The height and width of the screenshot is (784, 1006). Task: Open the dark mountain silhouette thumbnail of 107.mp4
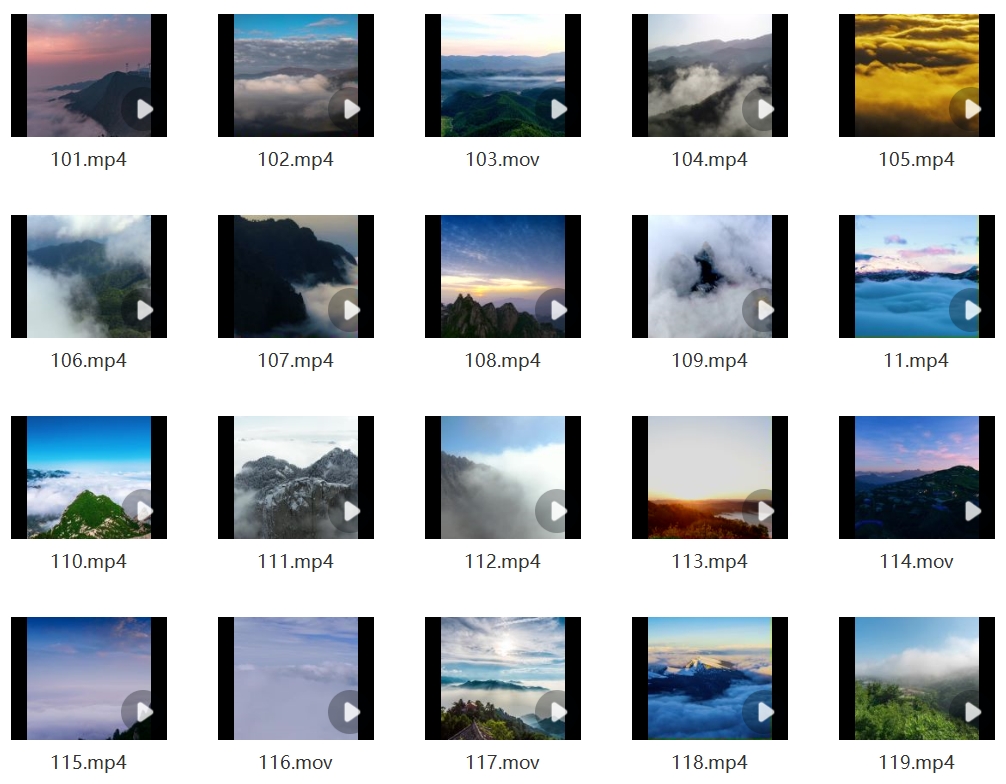pyautogui.click(x=296, y=276)
